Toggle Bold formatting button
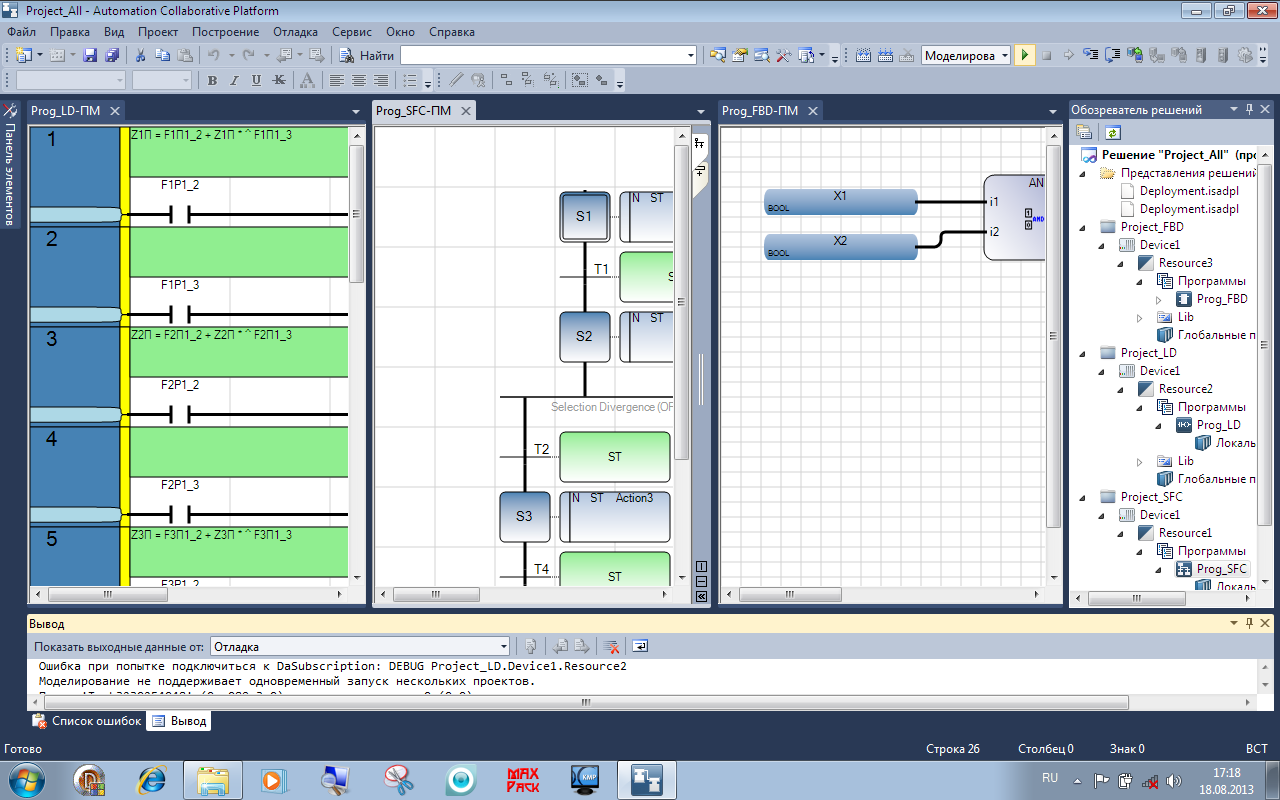Image resolution: width=1280 pixels, height=800 pixels. click(212, 80)
